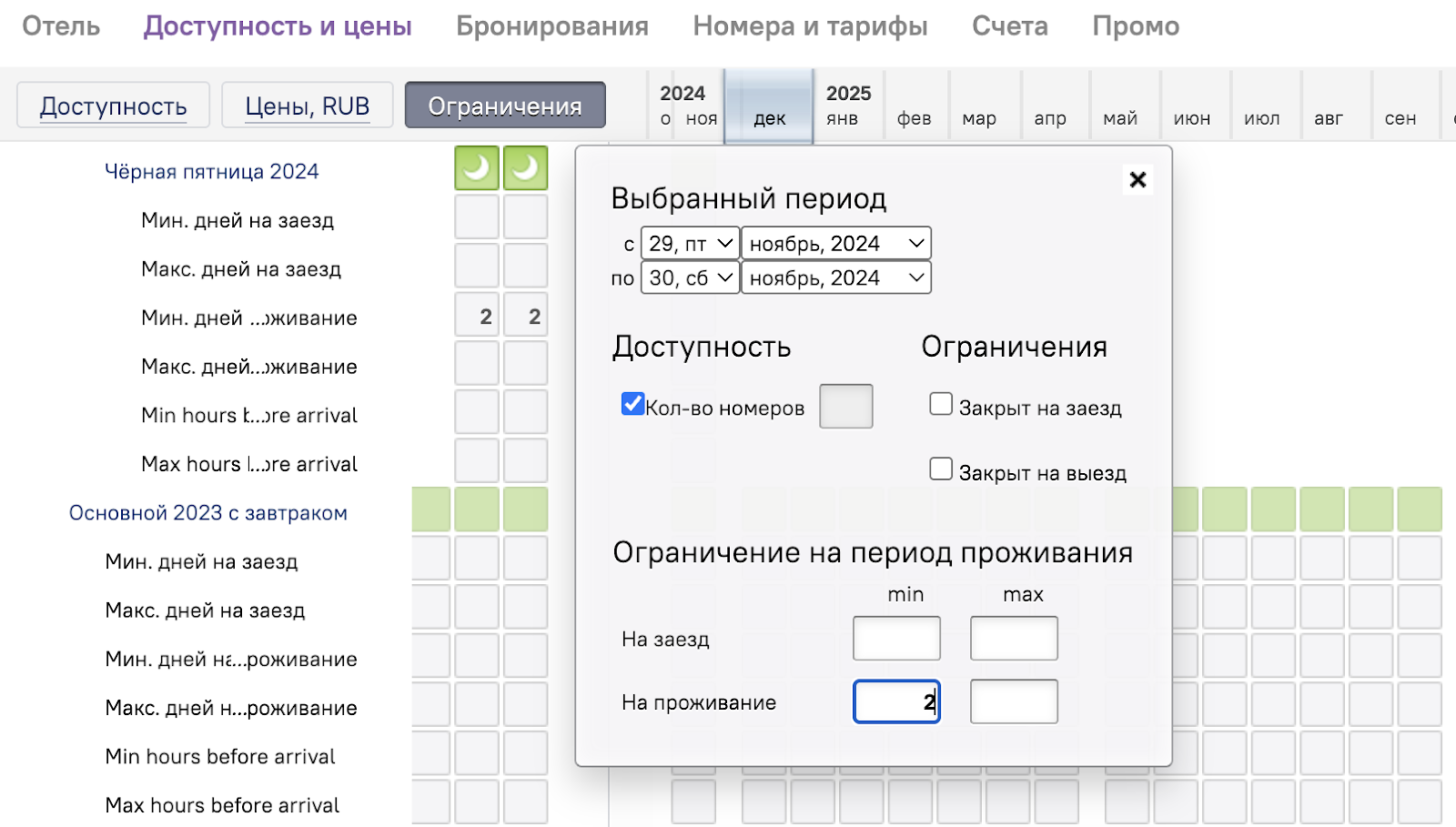Open the Отель menu item

tap(61, 26)
